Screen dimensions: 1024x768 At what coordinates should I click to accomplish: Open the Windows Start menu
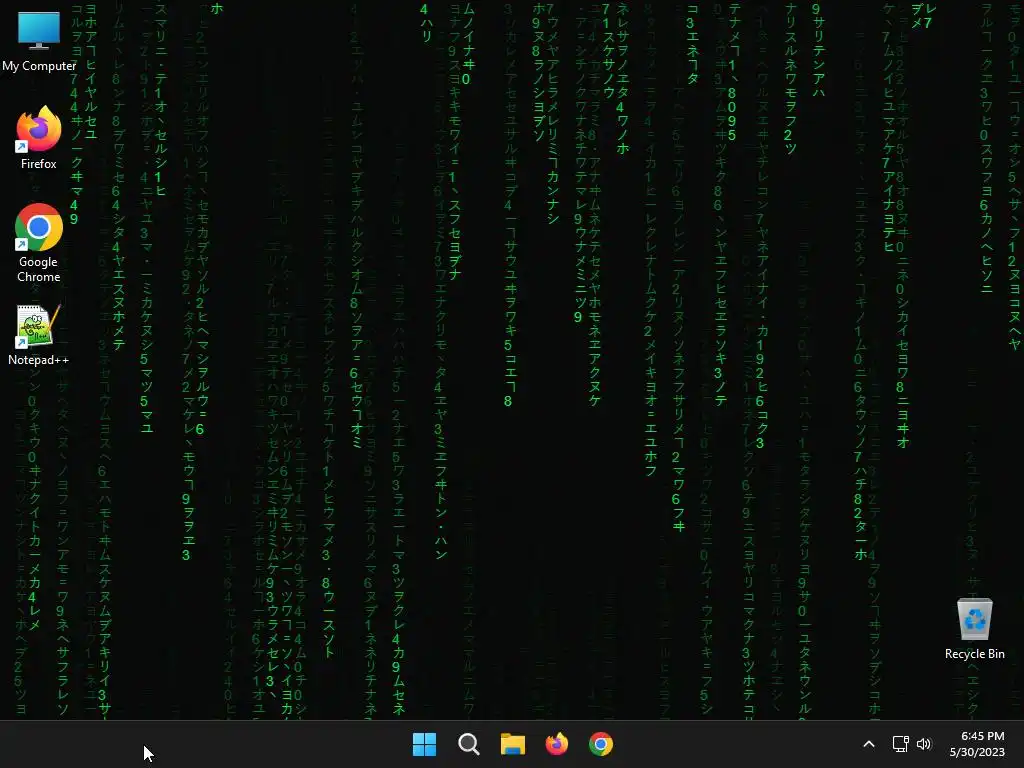coord(424,744)
